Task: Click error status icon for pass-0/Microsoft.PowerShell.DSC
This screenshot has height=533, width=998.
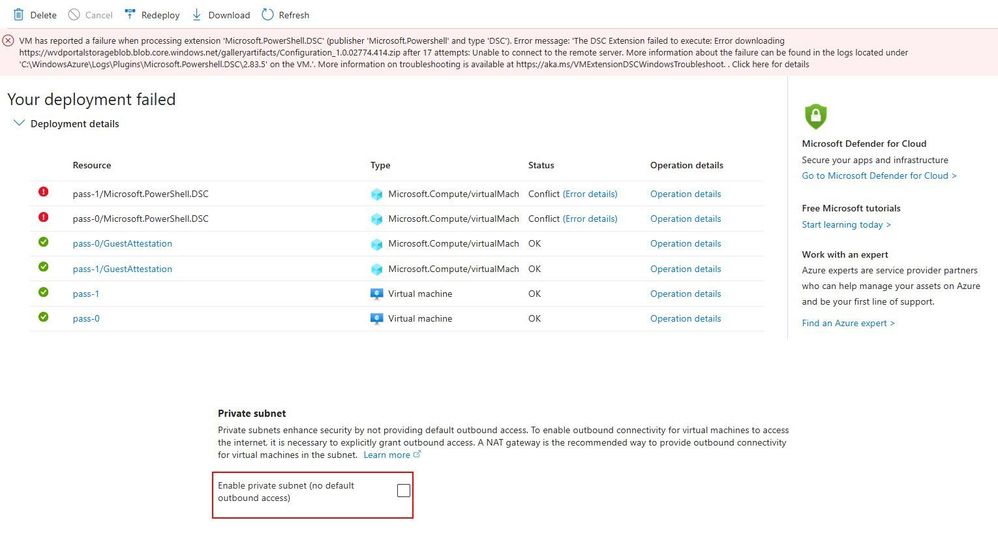Action: (43, 217)
